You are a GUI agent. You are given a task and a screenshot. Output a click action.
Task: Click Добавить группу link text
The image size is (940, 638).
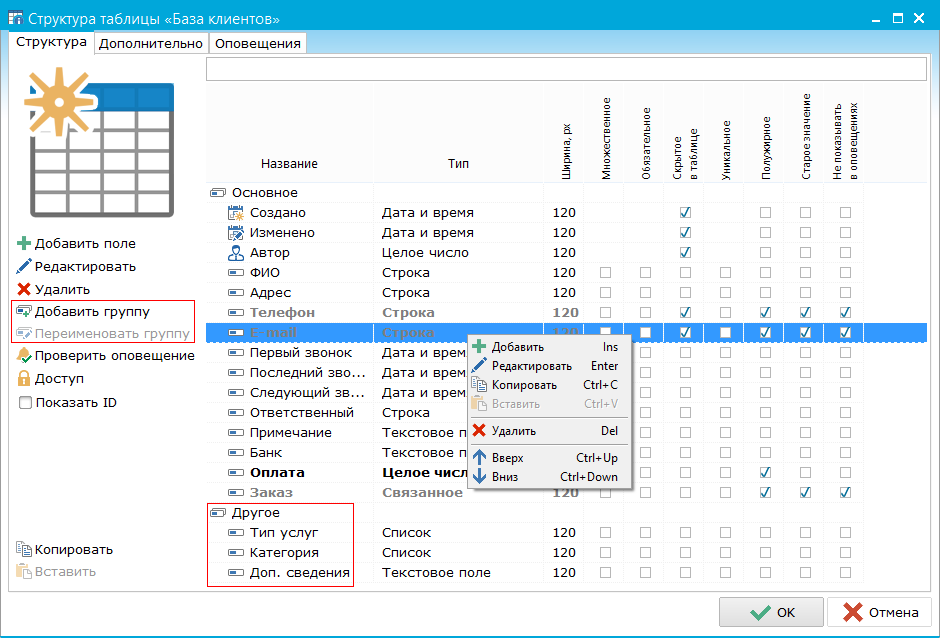click(x=92, y=312)
